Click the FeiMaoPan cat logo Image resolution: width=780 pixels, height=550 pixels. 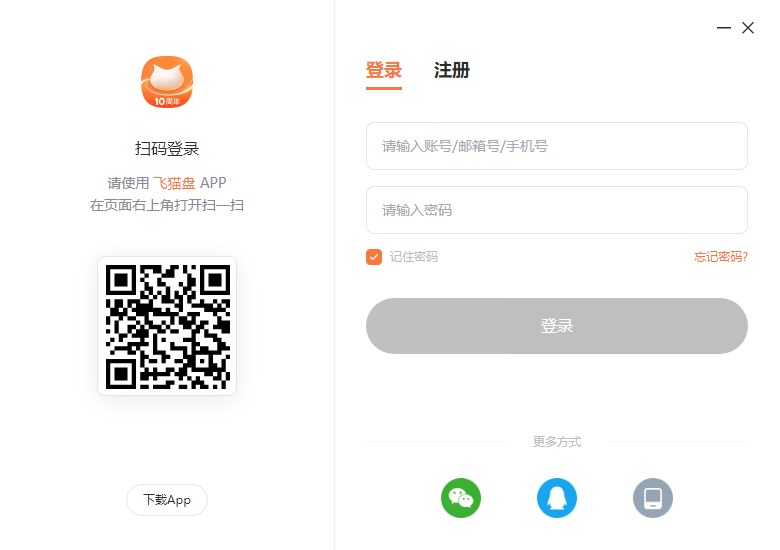pyautogui.click(x=167, y=82)
